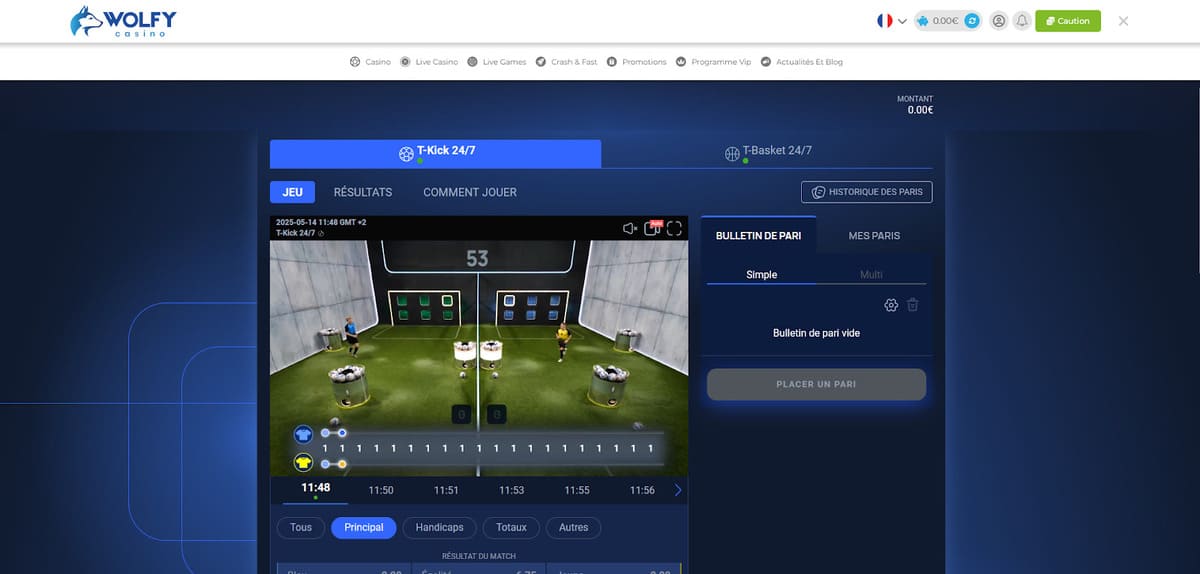The width and height of the screenshot is (1200, 574).
Task: Open the BULLETIN DE PARI tab
Action: [x=759, y=236]
